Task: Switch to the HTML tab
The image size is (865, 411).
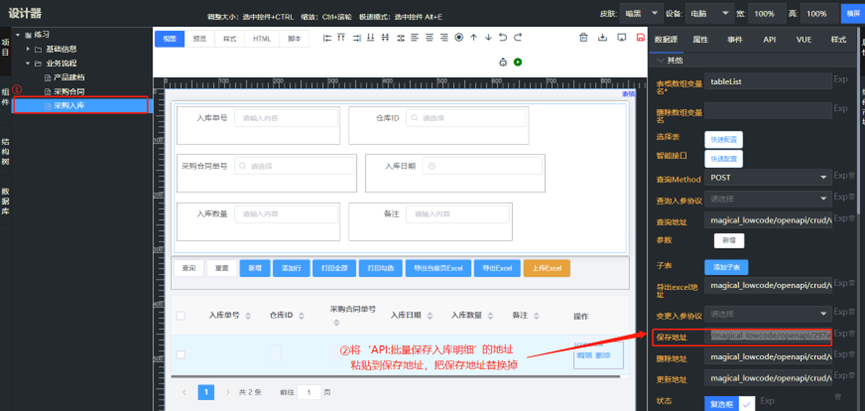Action: (262, 39)
